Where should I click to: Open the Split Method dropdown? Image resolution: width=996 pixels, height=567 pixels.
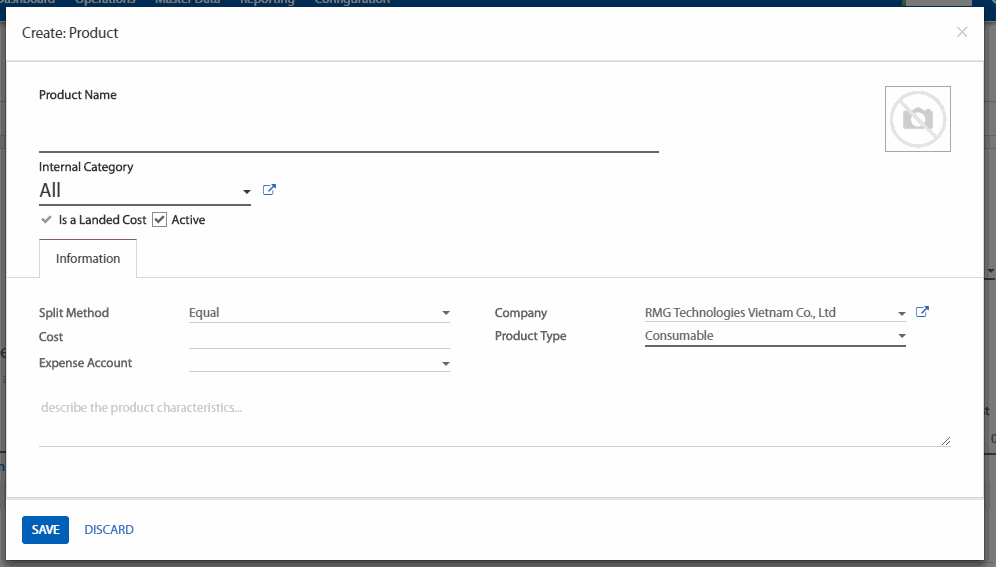tap(445, 314)
